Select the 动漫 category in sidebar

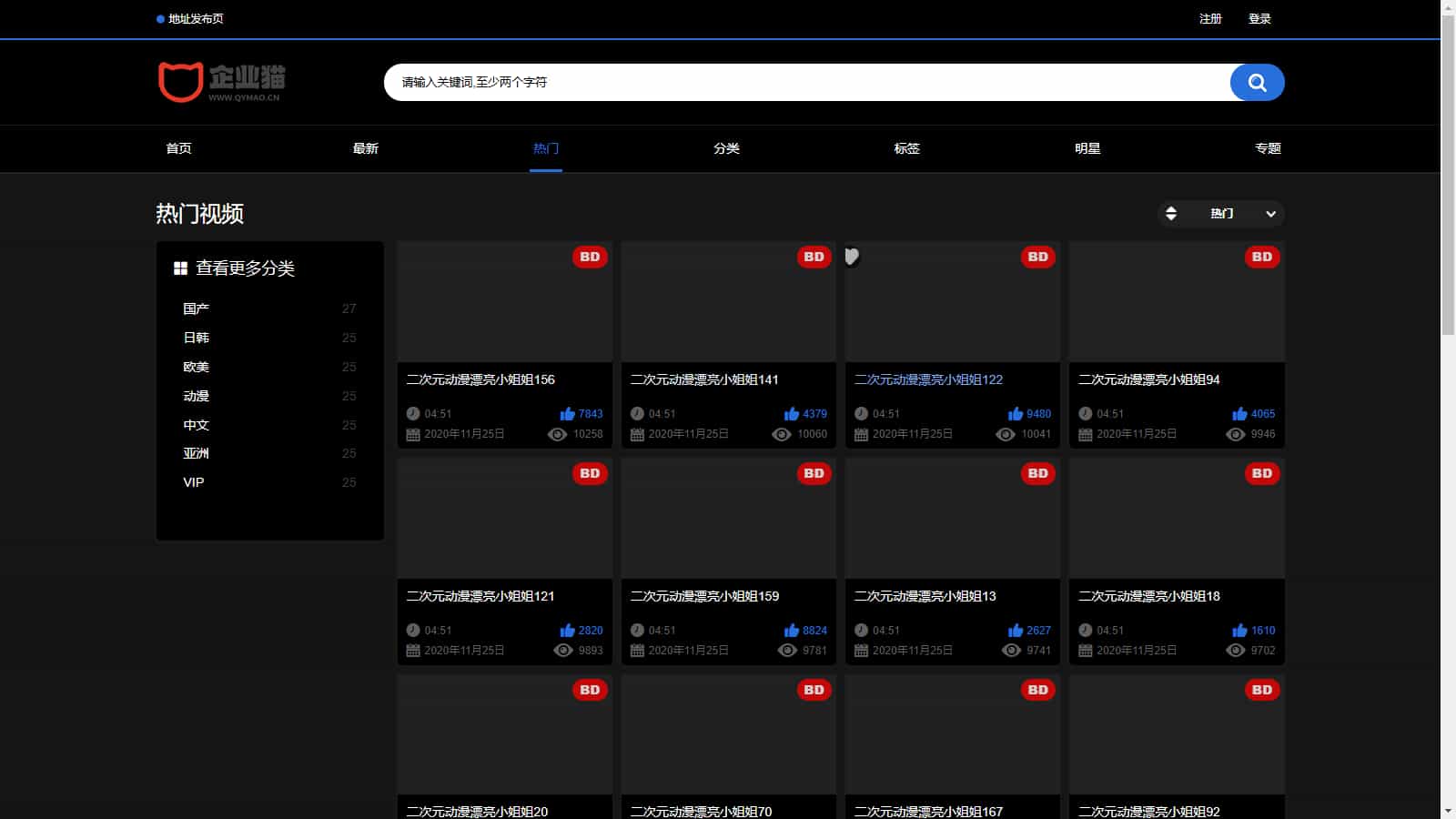[x=196, y=396]
